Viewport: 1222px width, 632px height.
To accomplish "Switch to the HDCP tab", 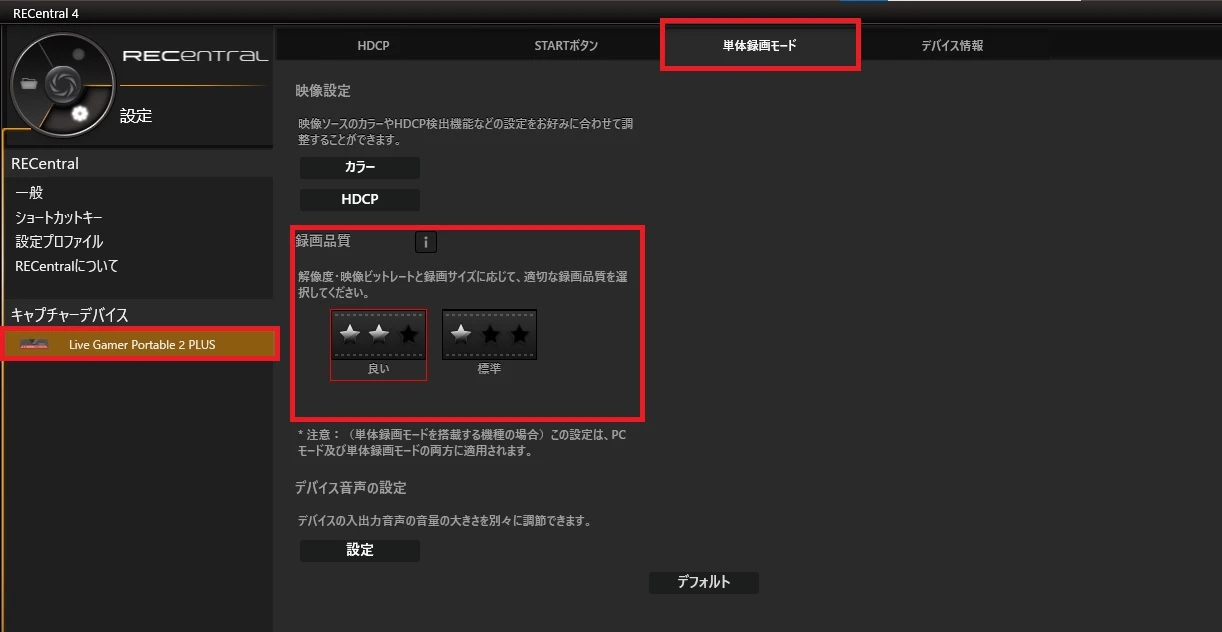I will (x=373, y=46).
